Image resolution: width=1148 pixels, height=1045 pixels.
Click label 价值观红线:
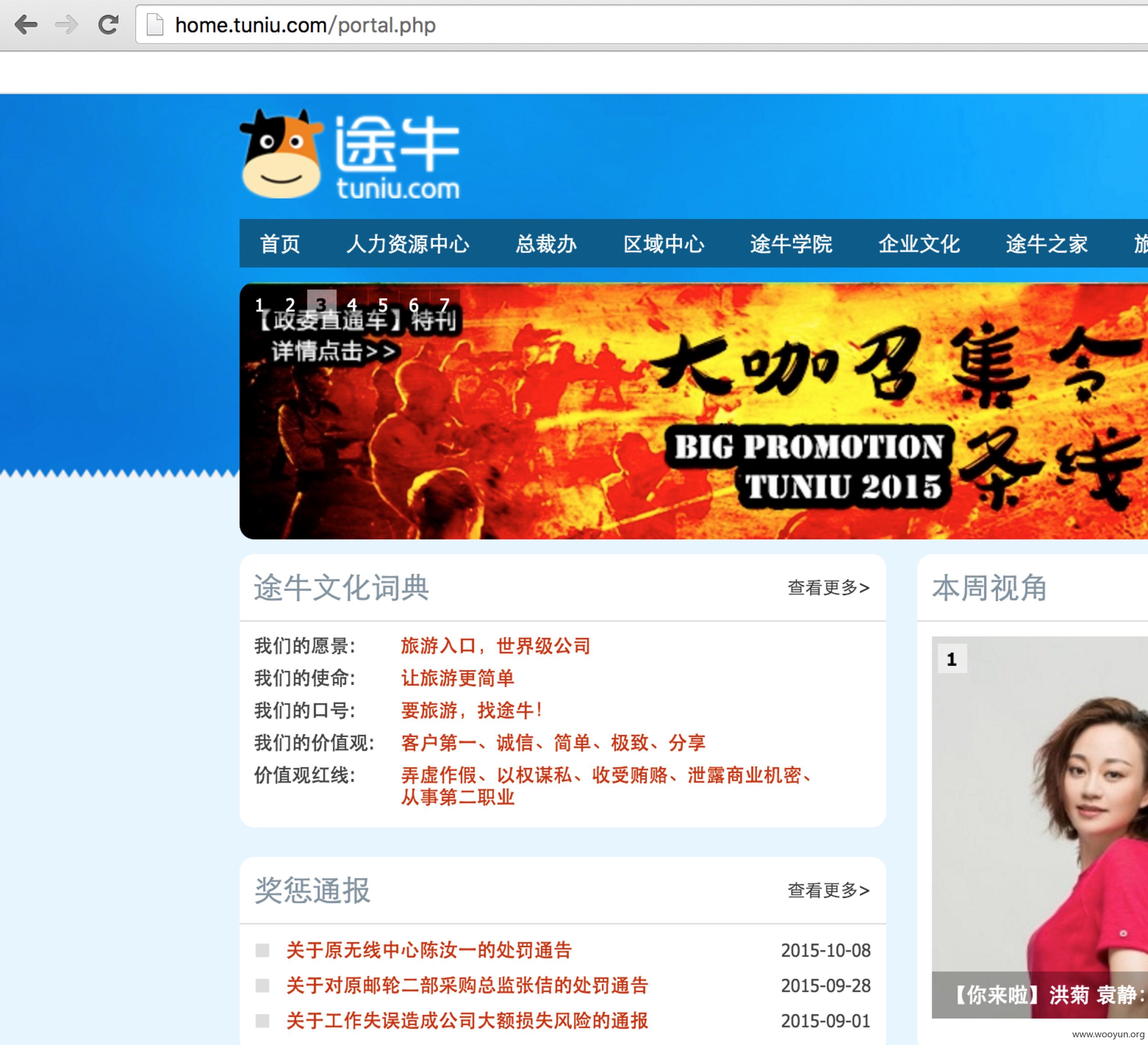(305, 775)
